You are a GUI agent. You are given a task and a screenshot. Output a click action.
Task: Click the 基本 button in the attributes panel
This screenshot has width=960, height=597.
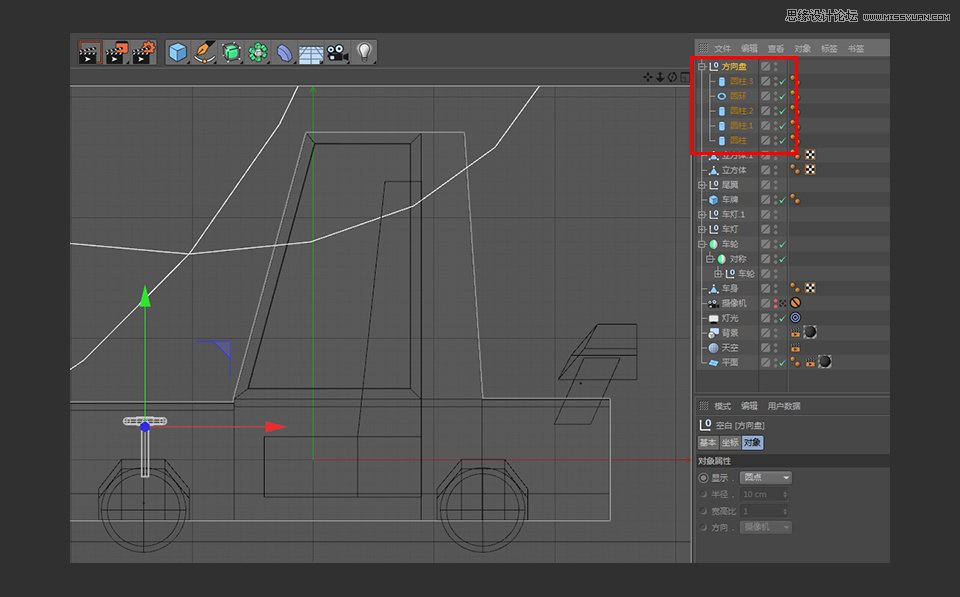pos(706,442)
